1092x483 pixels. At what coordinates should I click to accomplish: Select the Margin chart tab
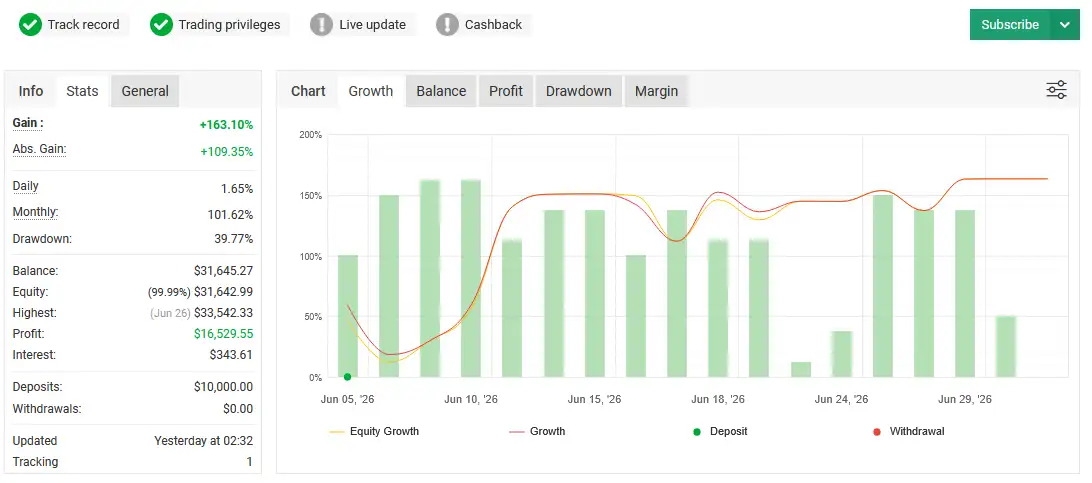(656, 91)
